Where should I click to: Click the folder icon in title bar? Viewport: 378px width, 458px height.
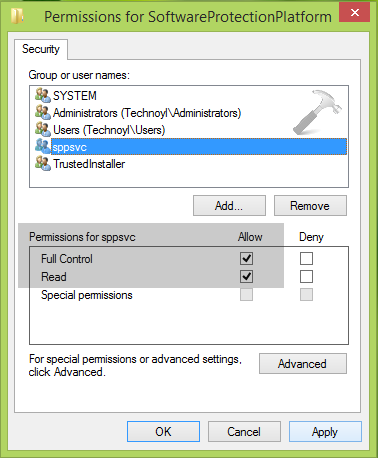17,16
